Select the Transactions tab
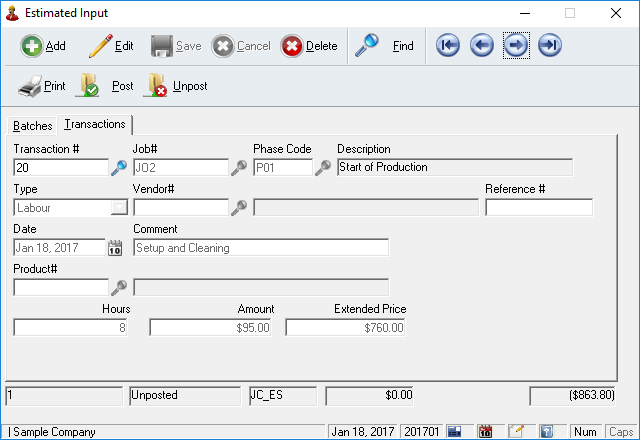 [95, 124]
